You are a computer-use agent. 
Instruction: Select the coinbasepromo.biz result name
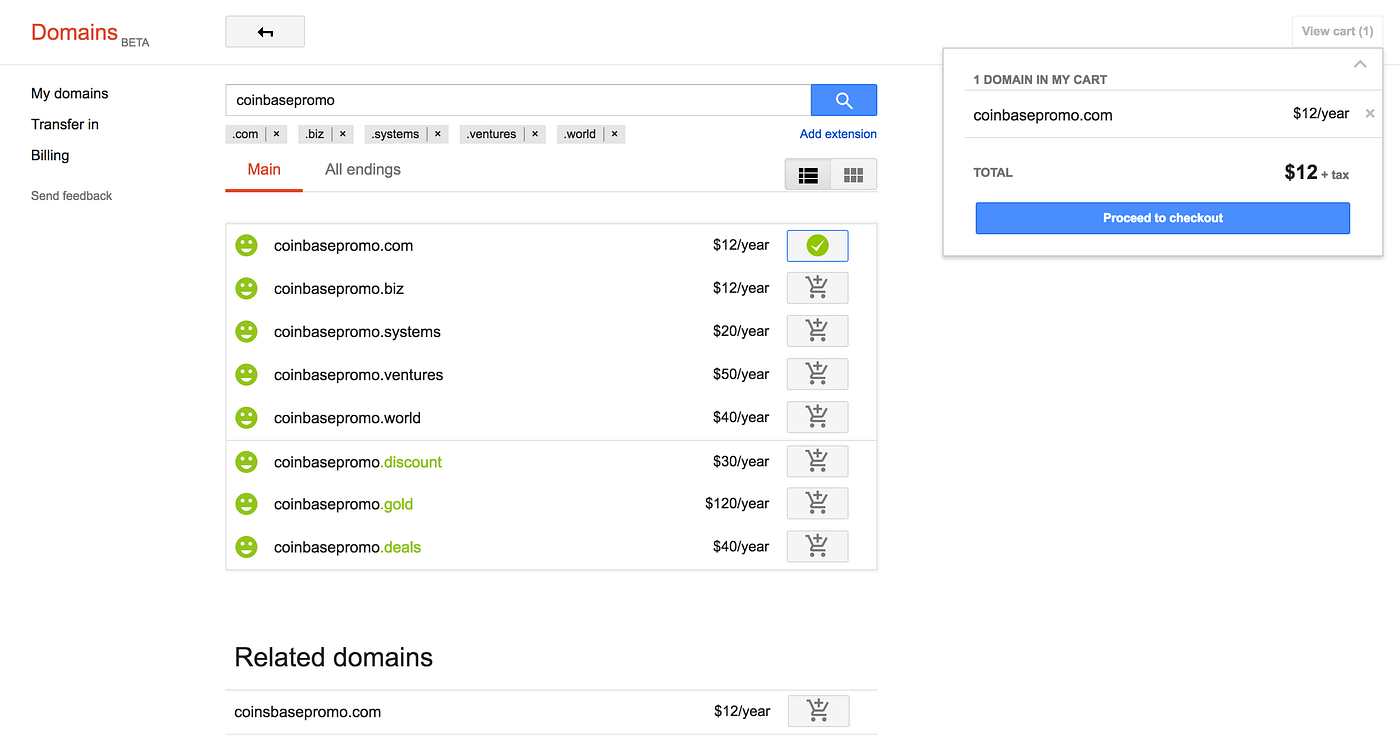point(339,289)
